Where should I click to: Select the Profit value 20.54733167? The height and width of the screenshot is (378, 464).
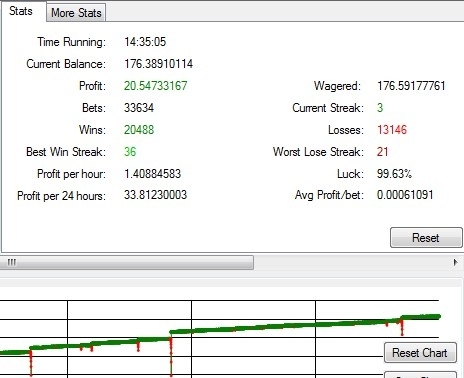(155, 86)
